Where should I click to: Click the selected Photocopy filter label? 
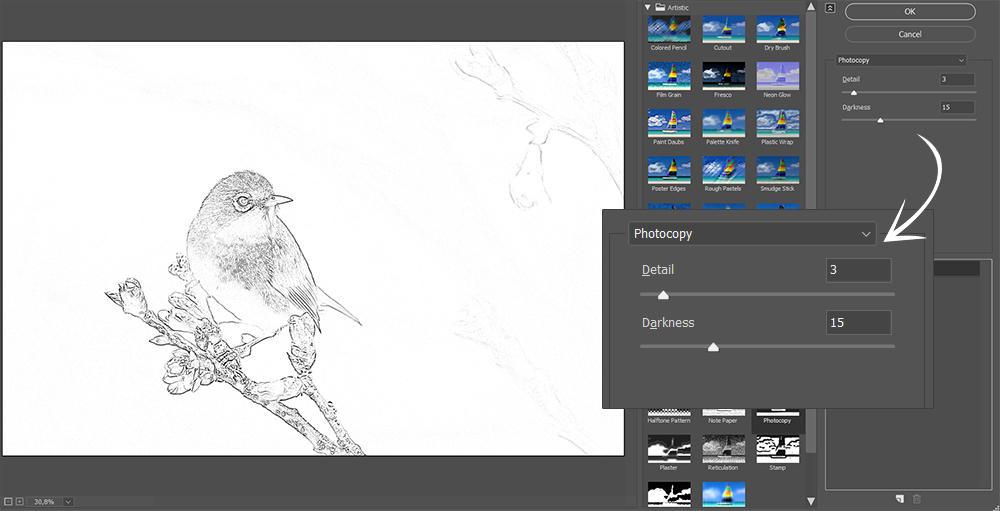click(x=777, y=421)
